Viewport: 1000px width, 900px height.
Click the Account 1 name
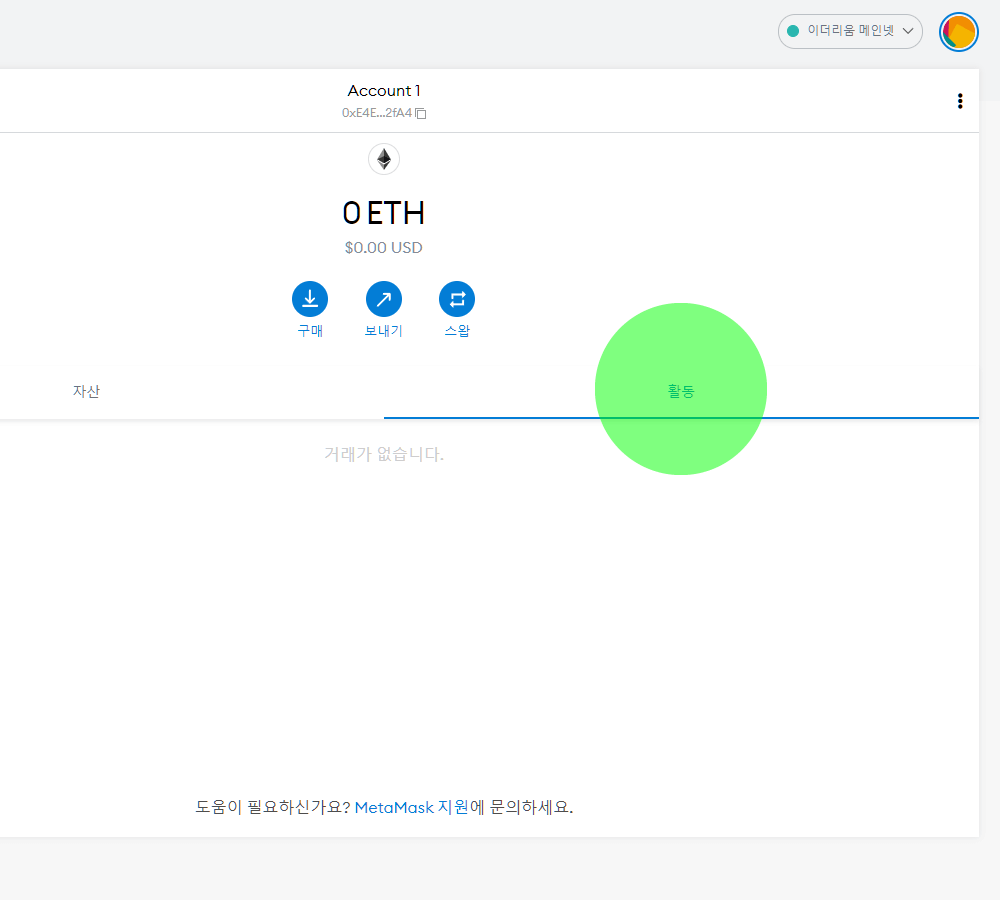pyautogui.click(x=383, y=90)
